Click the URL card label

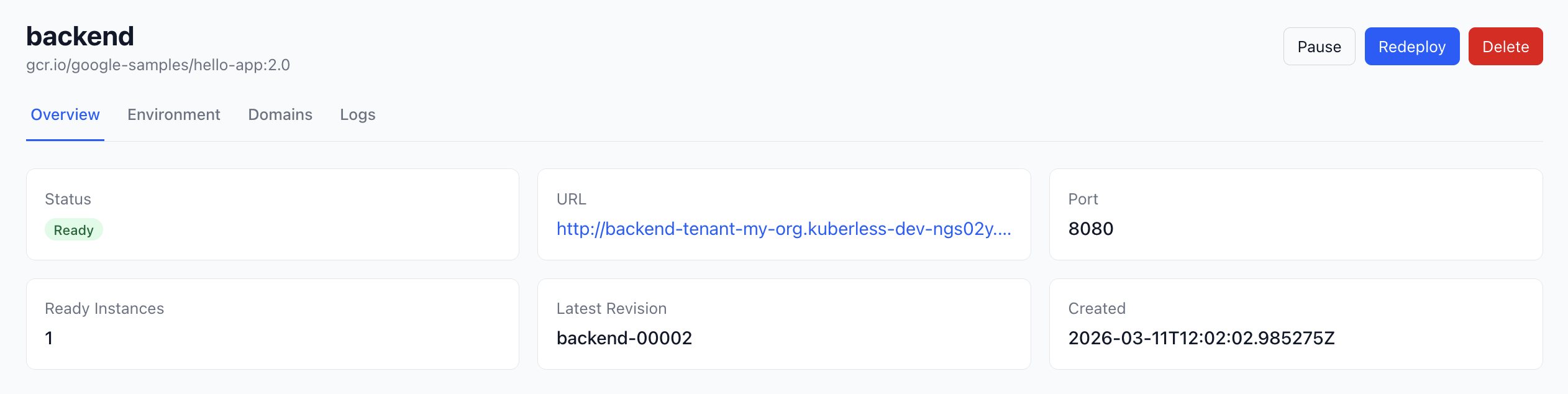click(x=571, y=199)
